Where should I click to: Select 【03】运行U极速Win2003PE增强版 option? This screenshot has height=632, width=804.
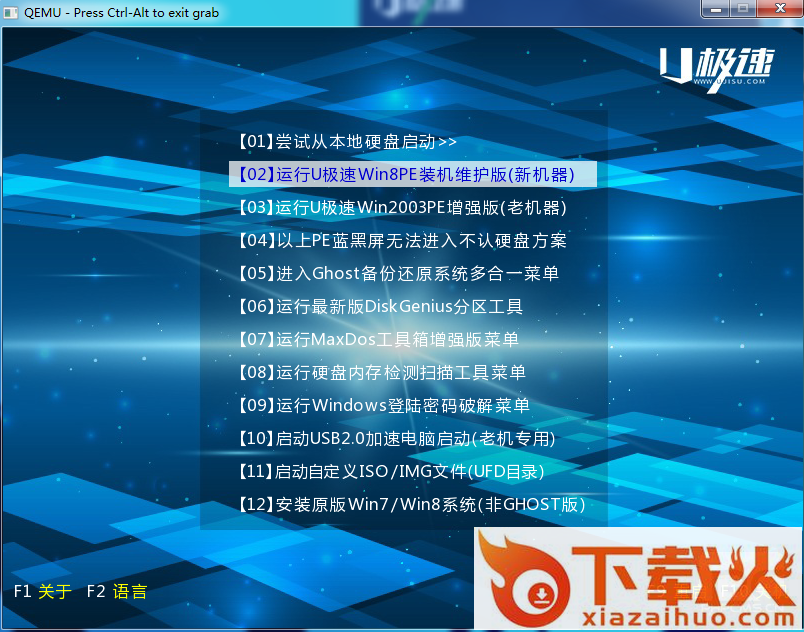[403, 207]
